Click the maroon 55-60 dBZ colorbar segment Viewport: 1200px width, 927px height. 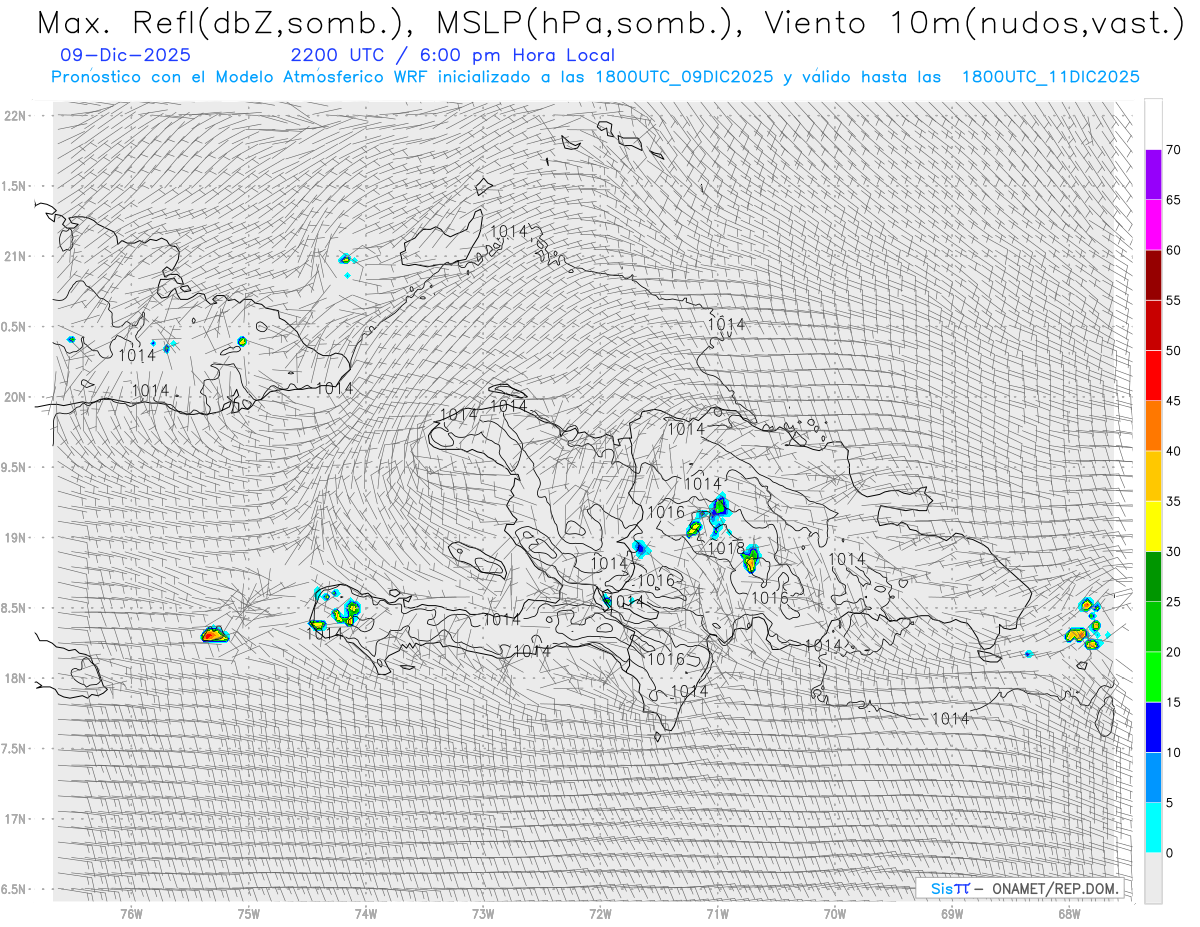click(1153, 275)
